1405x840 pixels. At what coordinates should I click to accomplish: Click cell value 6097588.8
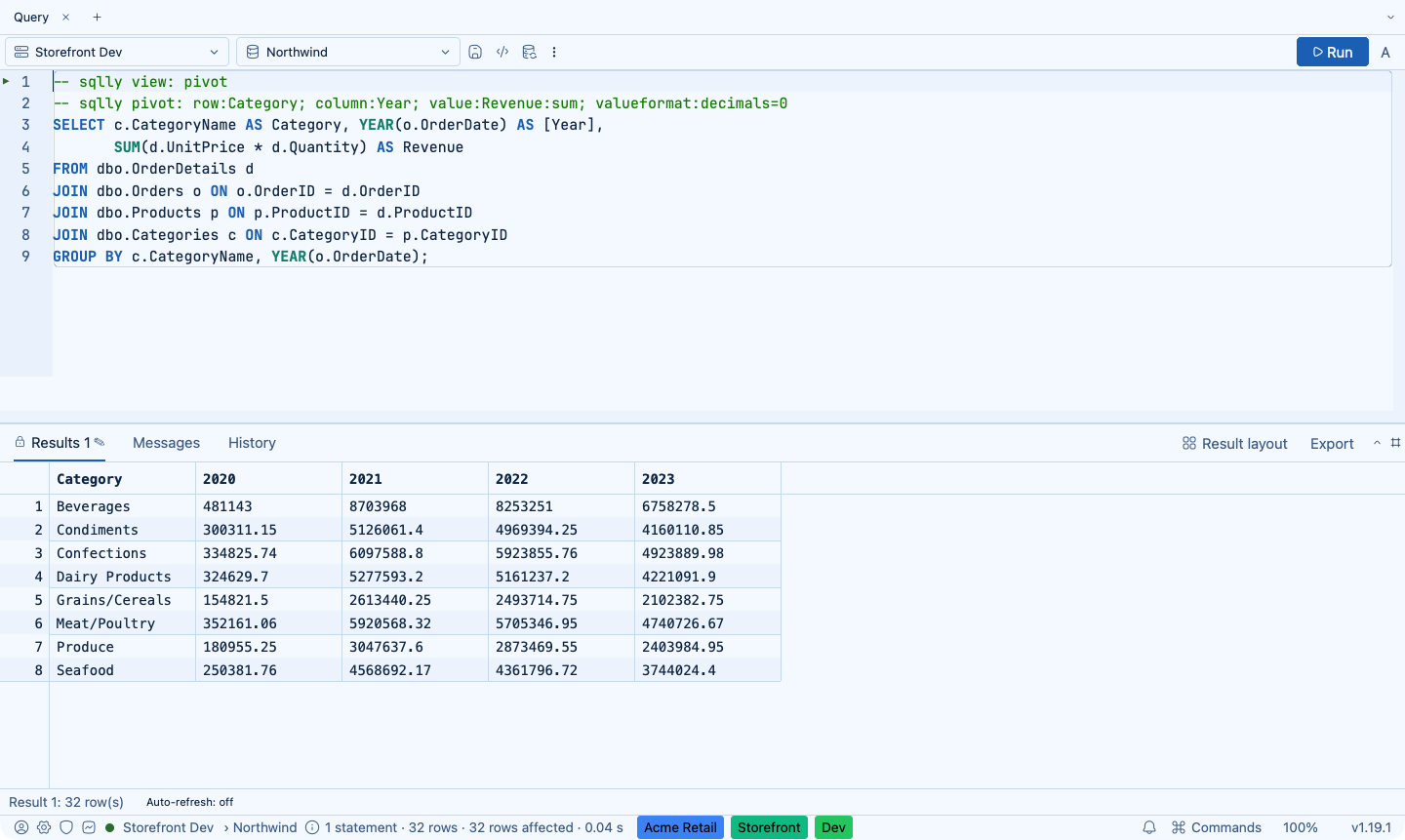(415, 553)
